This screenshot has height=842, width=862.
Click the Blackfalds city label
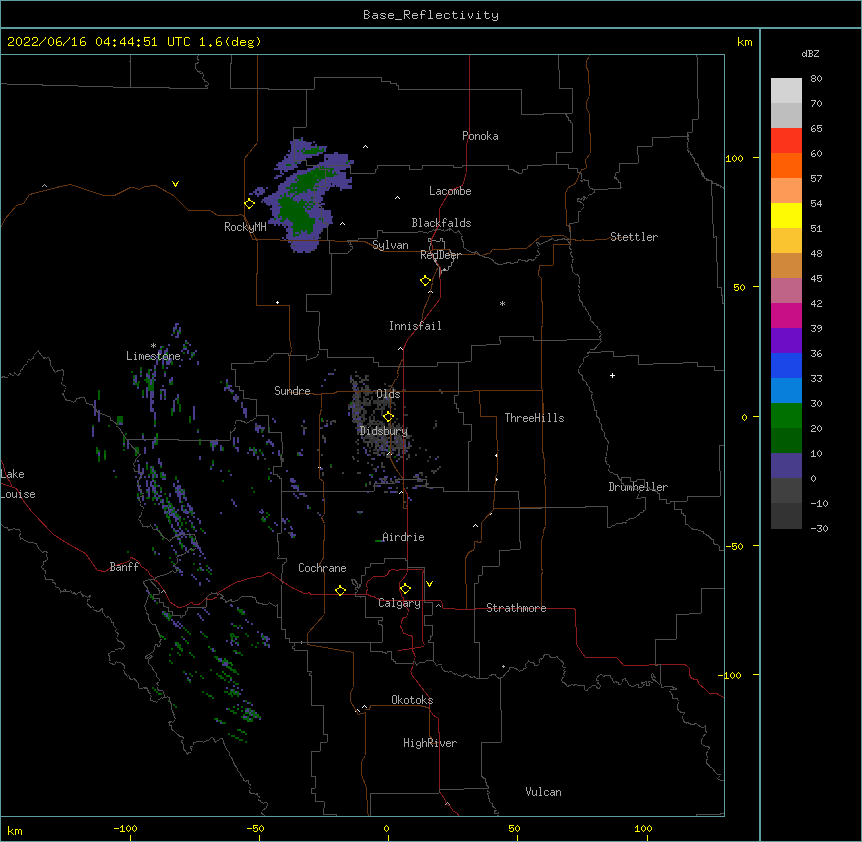(441, 223)
